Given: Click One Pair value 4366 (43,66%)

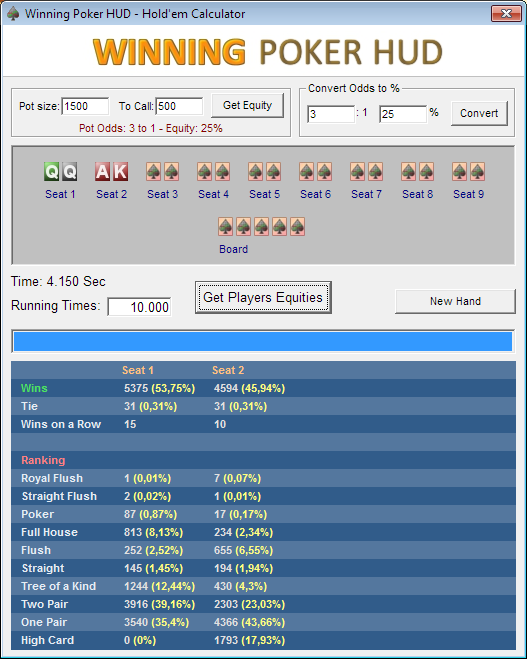Looking at the screenshot, I should coord(249,622).
